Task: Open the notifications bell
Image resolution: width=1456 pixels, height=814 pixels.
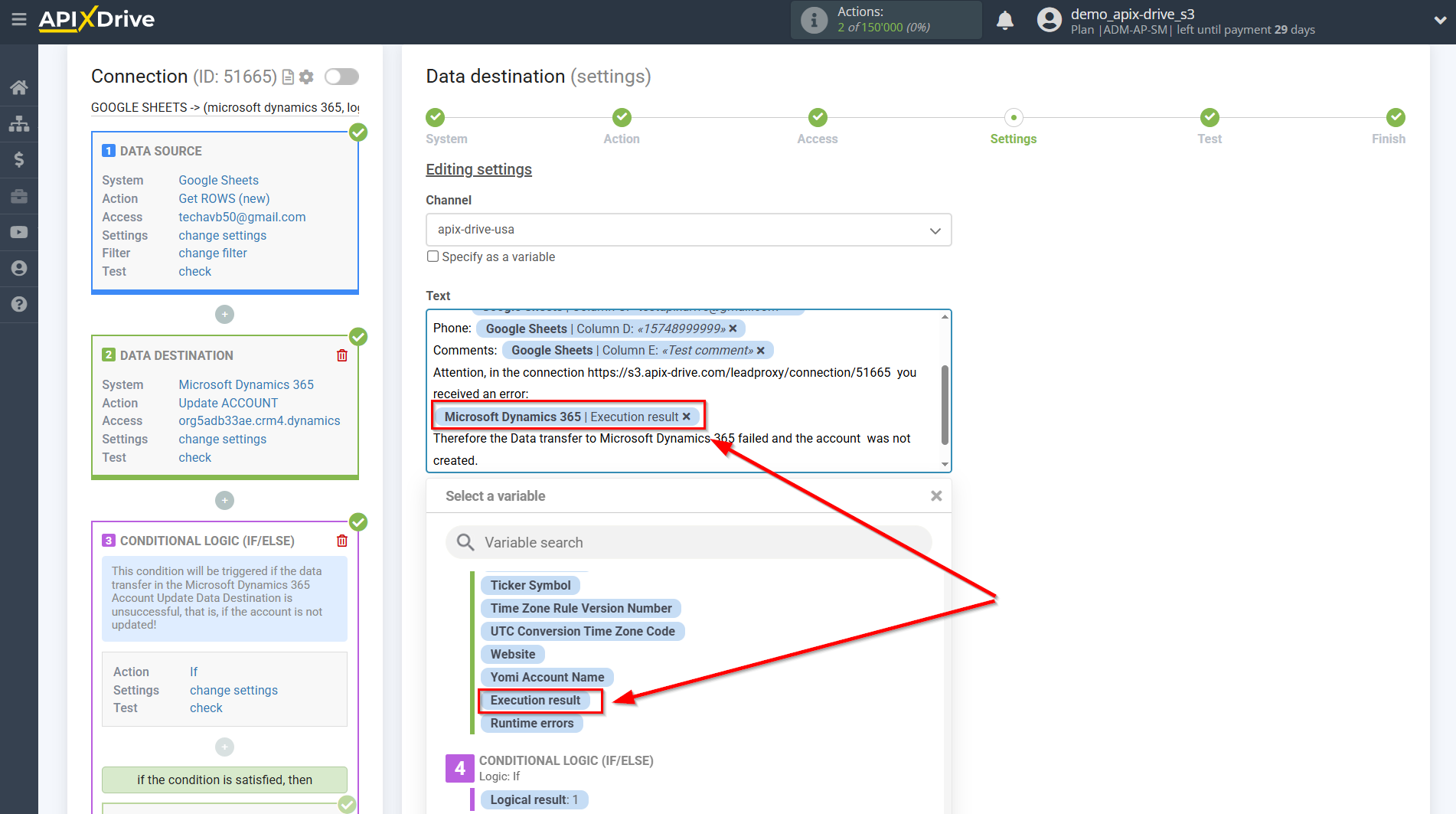Action: (1005, 21)
